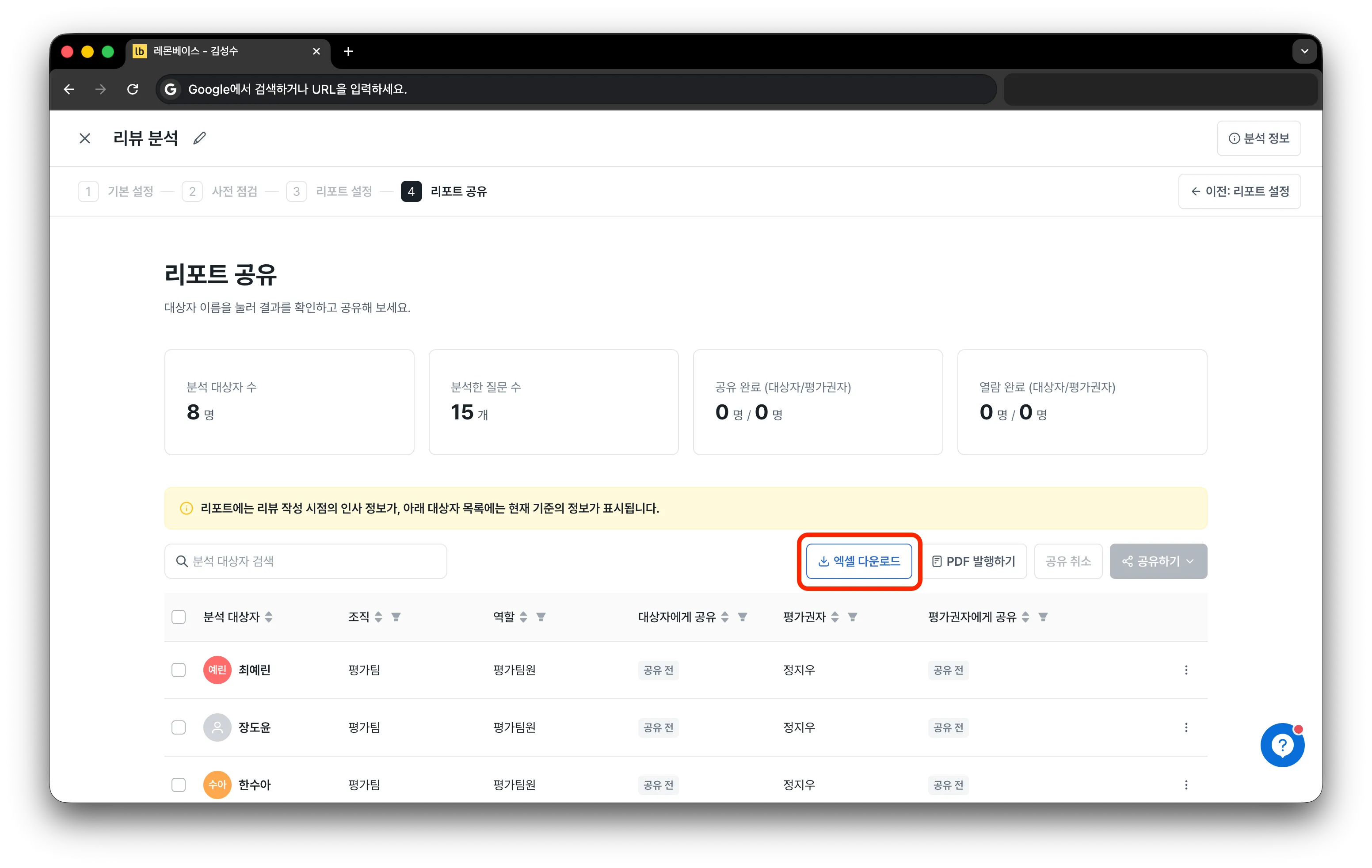Image resolution: width=1372 pixels, height=868 pixels.
Task: Select step 4 리포트 공유
Action: (x=444, y=191)
